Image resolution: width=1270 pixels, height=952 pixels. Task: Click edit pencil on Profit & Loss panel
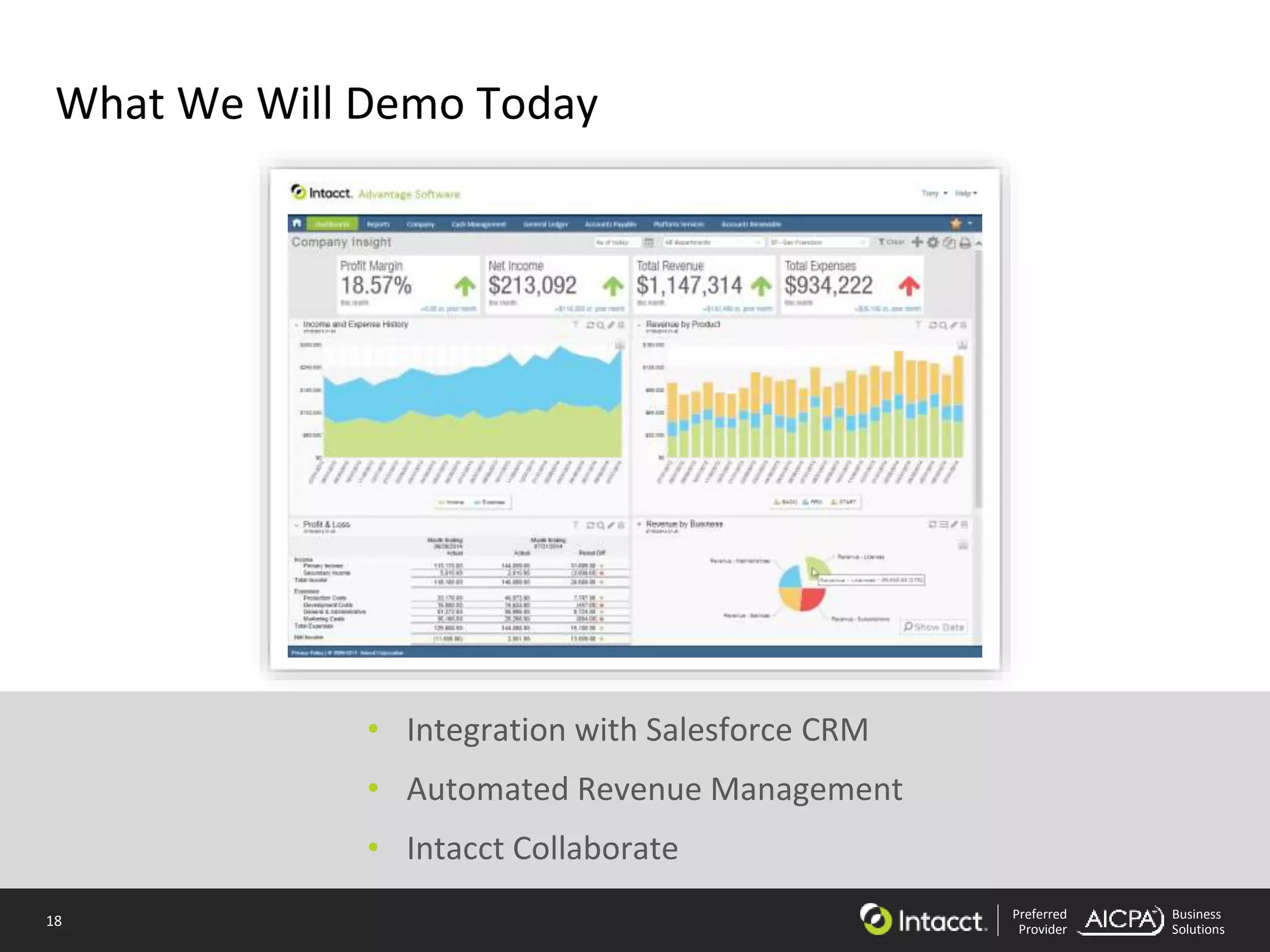(611, 526)
